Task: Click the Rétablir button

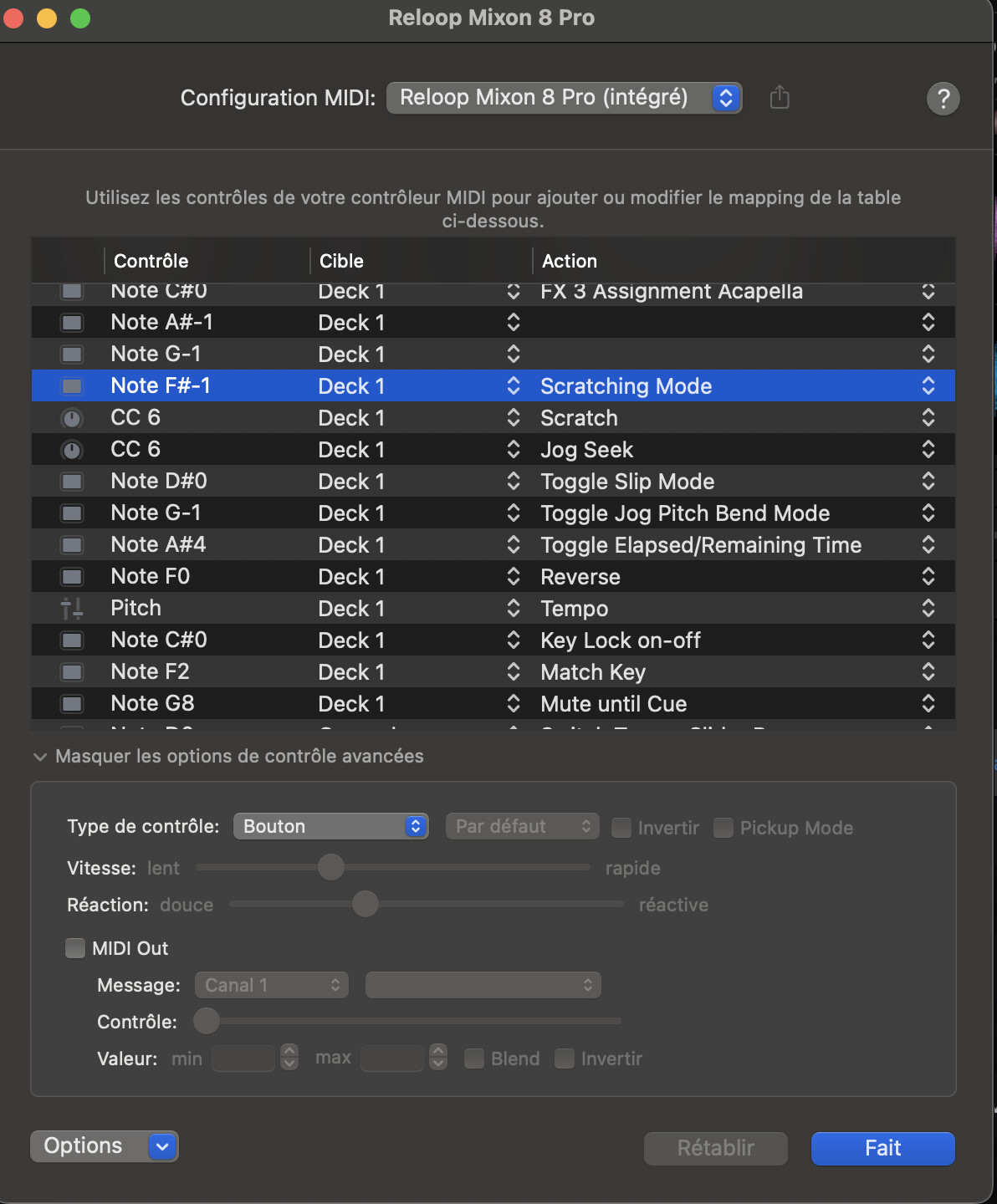Action: coord(715,1148)
